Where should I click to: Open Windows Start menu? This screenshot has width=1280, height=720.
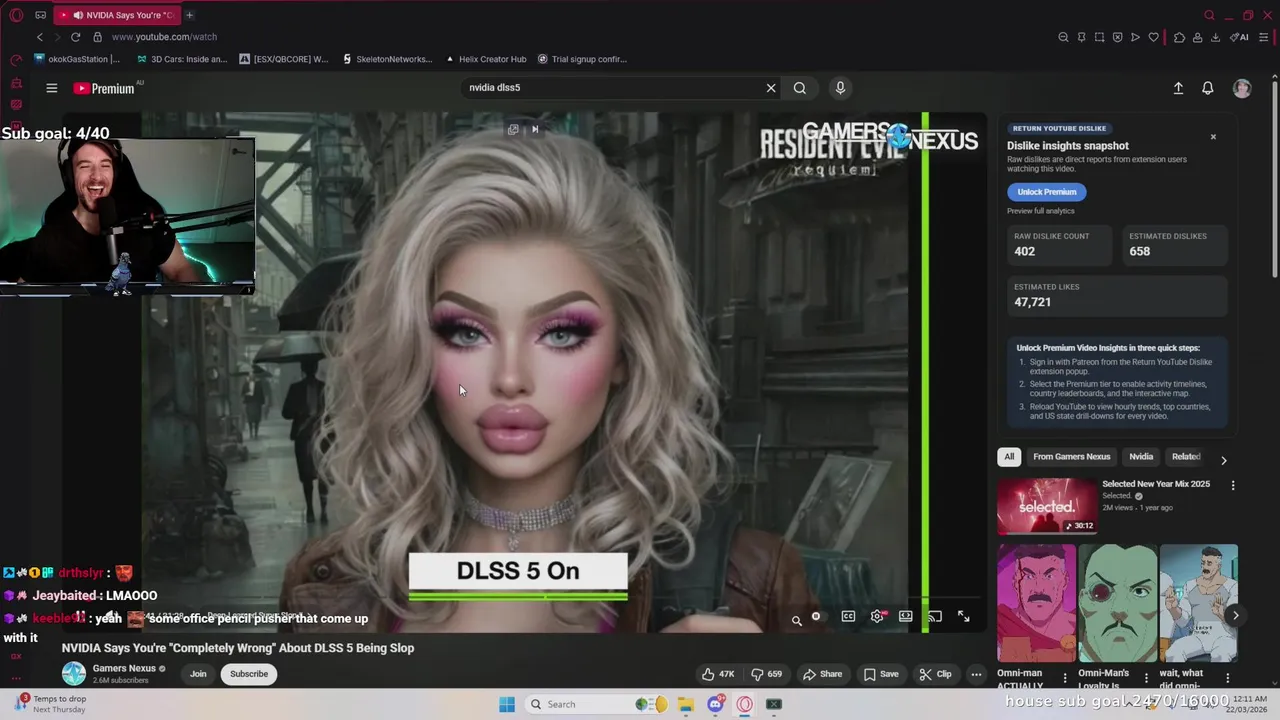tap(507, 704)
